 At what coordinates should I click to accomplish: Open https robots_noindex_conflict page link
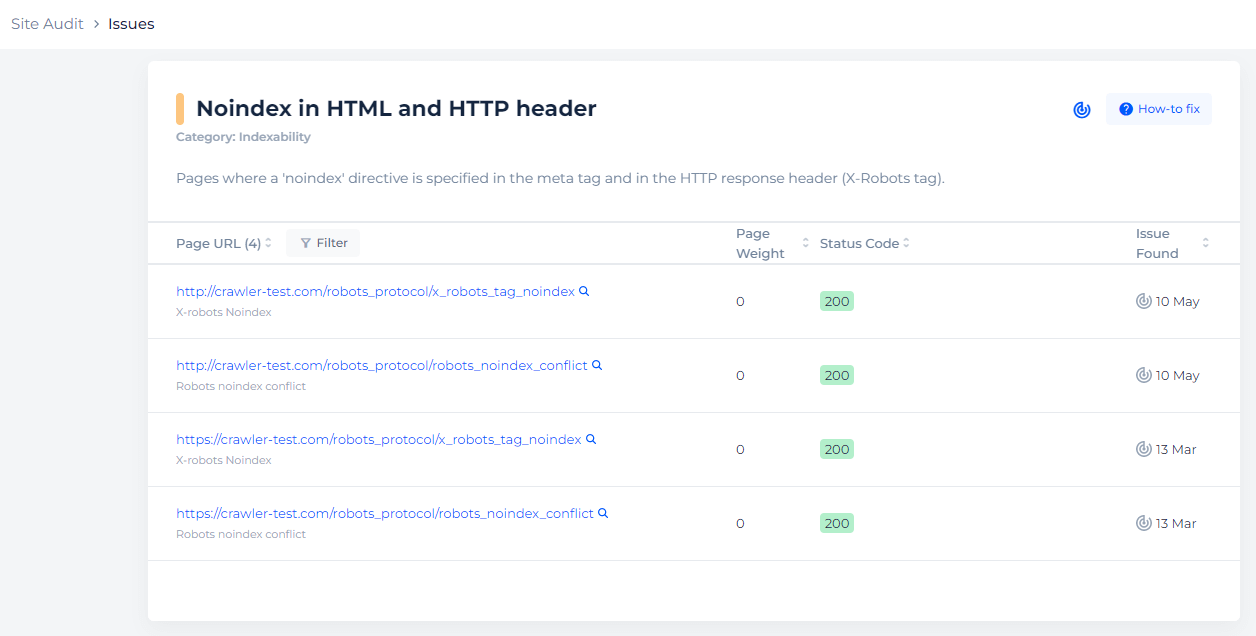pos(385,514)
